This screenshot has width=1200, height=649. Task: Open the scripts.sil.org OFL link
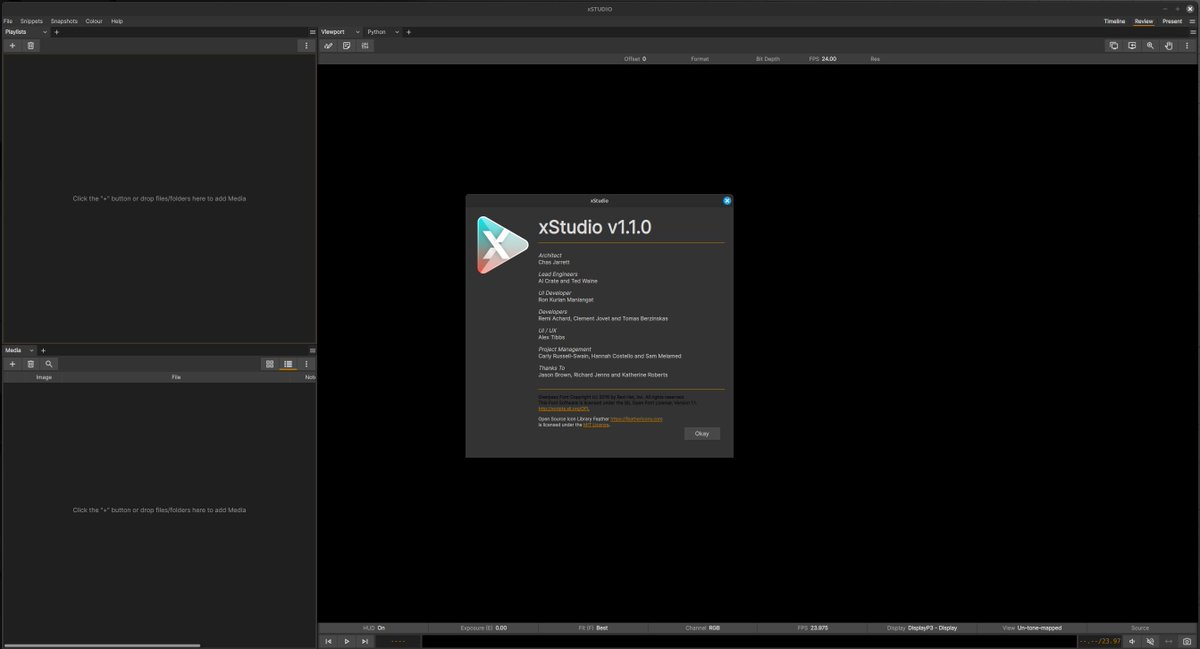pos(564,409)
